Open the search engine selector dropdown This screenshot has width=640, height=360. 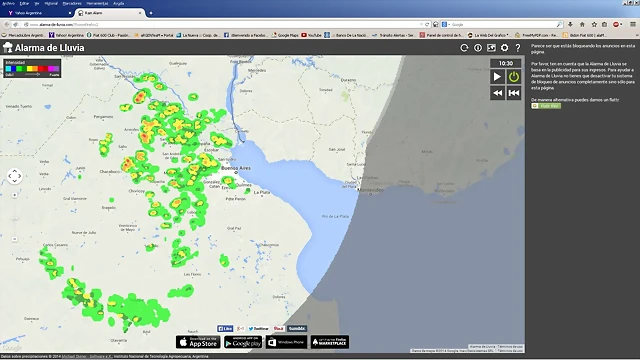(x=445, y=24)
